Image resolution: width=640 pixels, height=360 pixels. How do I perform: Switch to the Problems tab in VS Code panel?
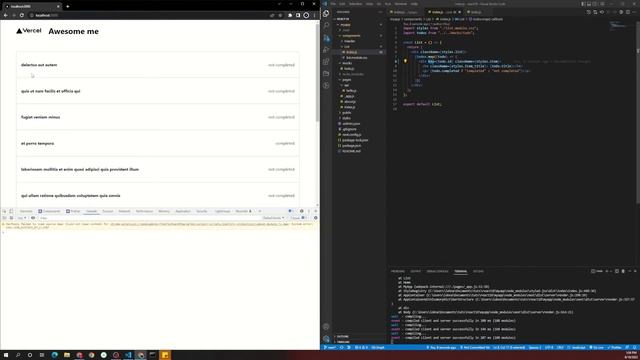tap(398, 271)
